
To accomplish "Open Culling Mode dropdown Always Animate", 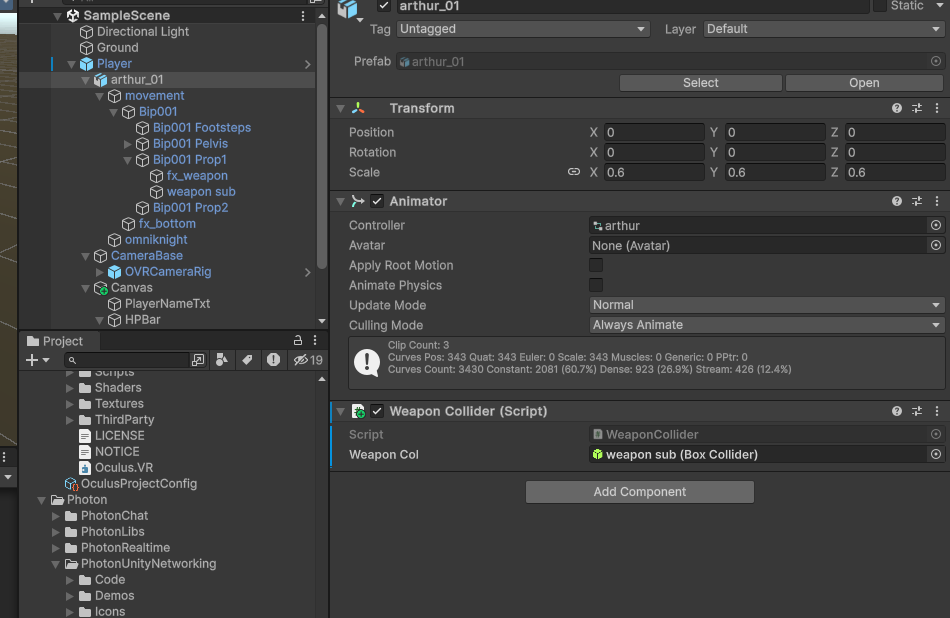I will [x=766, y=325].
